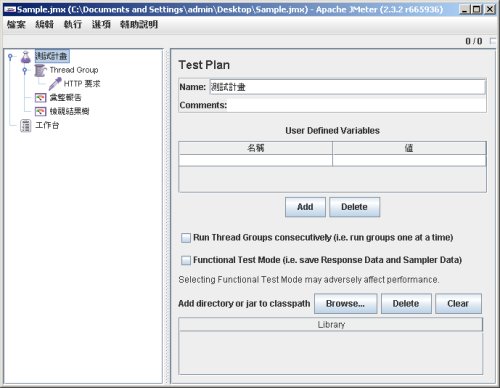Click the 彙整報告 listener graph icon
Screen dimensions: 500x388
point(40,98)
